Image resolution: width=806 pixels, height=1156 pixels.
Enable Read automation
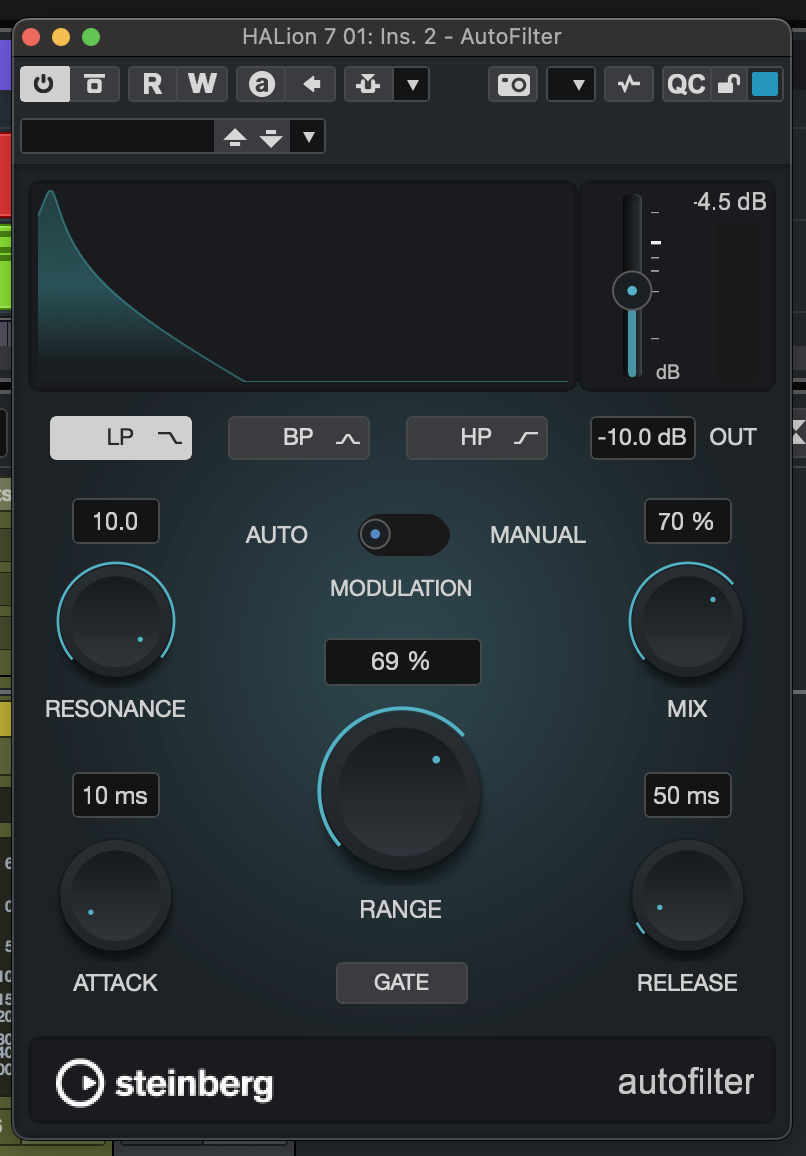[x=148, y=84]
